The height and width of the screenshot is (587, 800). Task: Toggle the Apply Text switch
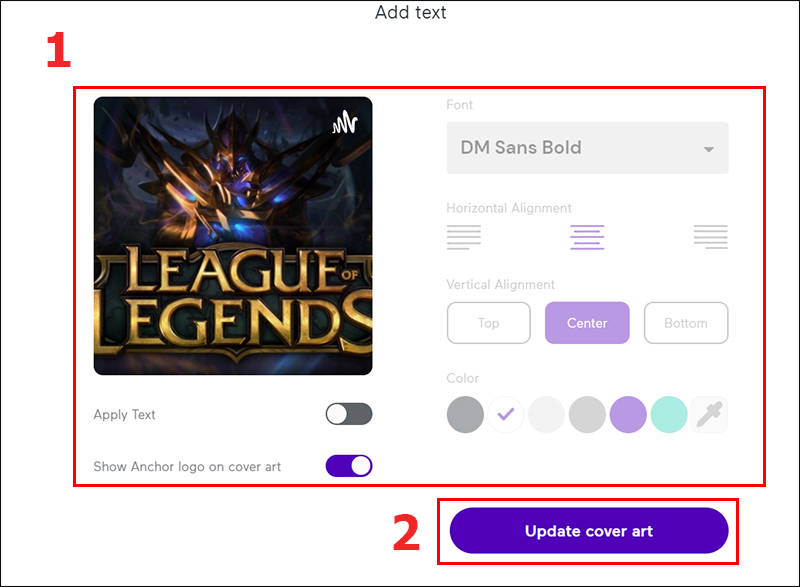click(x=349, y=414)
